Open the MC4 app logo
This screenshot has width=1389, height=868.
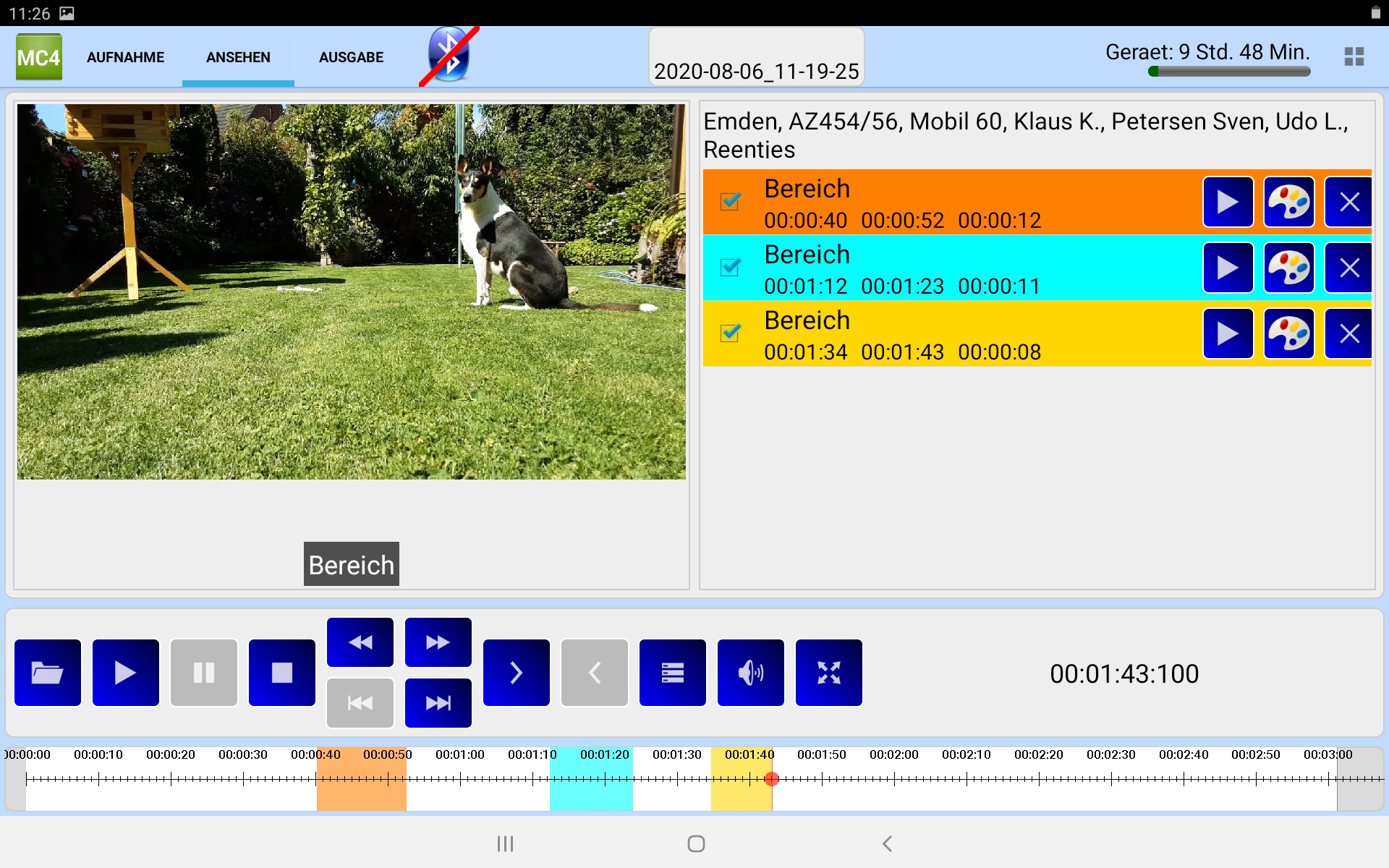pos(39,56)
